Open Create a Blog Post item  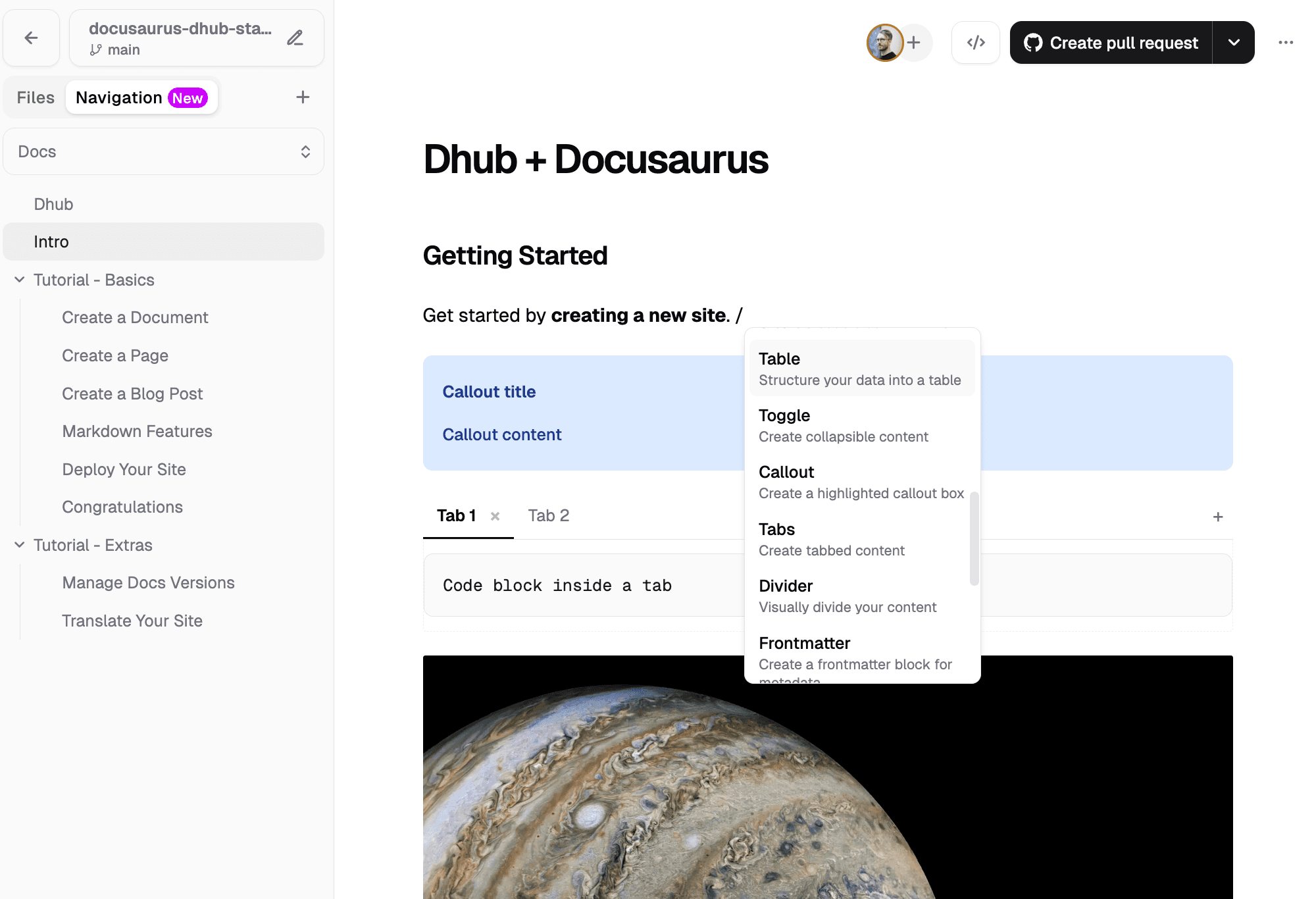132,394
